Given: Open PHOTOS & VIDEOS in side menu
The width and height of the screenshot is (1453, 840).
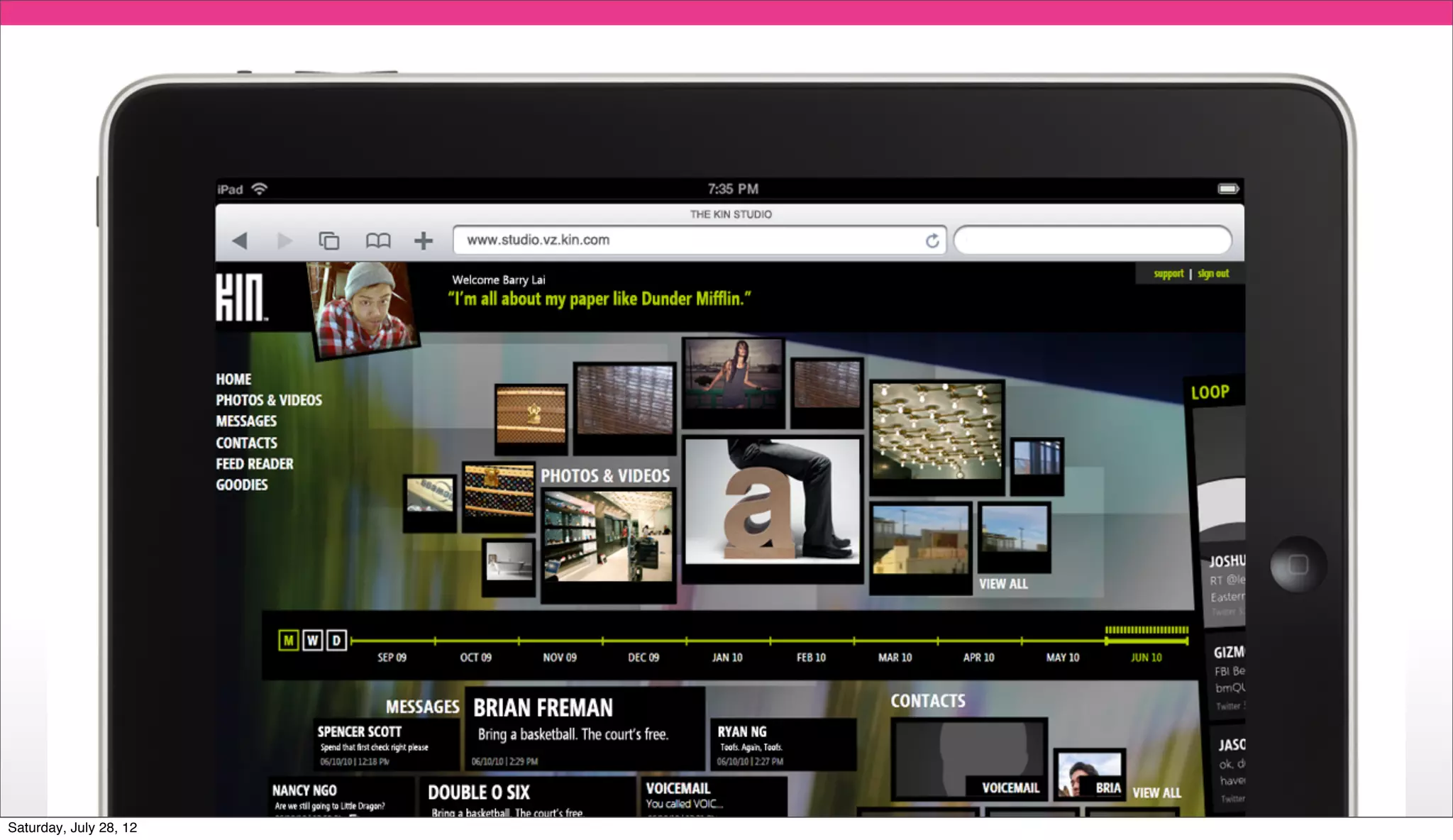Looking at the screenshot, I should click(269, 400).
